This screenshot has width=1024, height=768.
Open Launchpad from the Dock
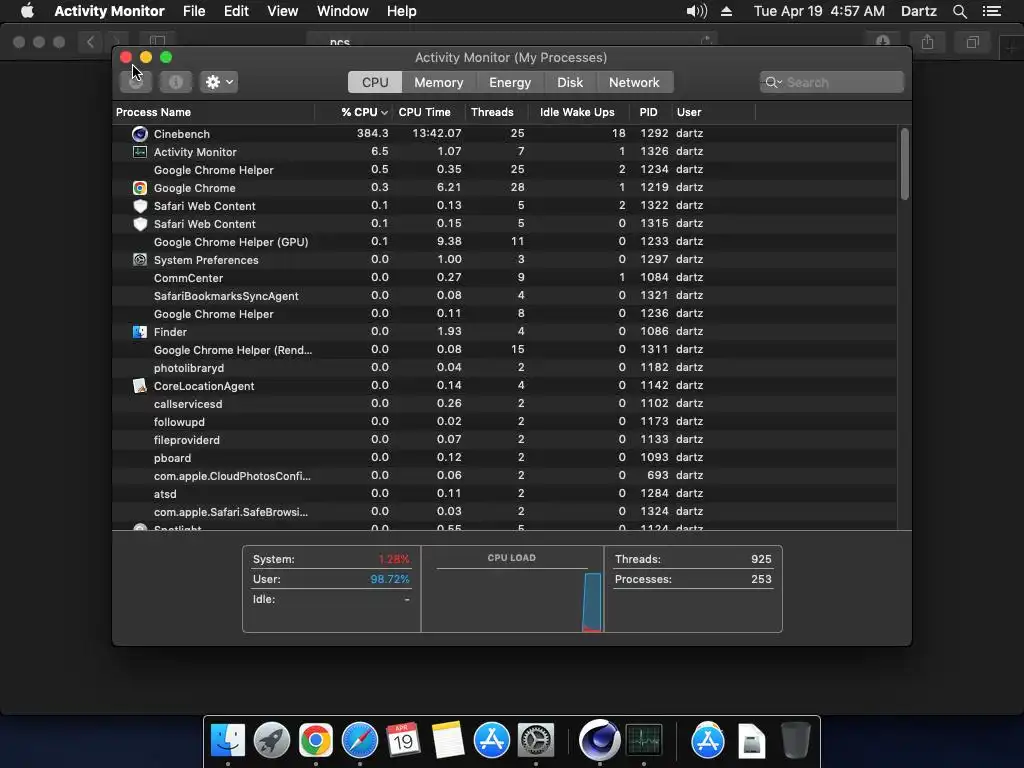[x=272, y=741]
